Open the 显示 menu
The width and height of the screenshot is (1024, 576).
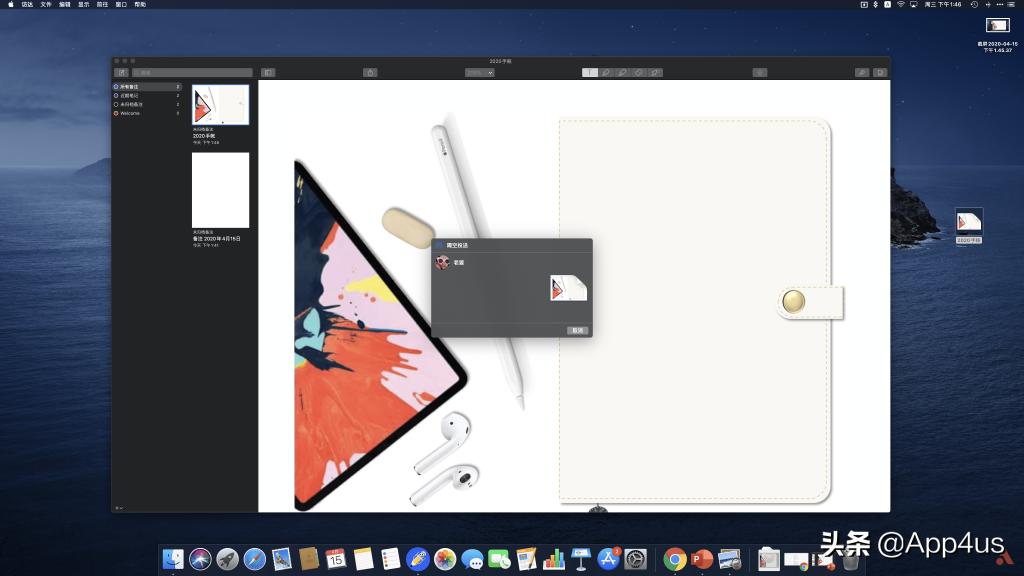click(84, 5)
